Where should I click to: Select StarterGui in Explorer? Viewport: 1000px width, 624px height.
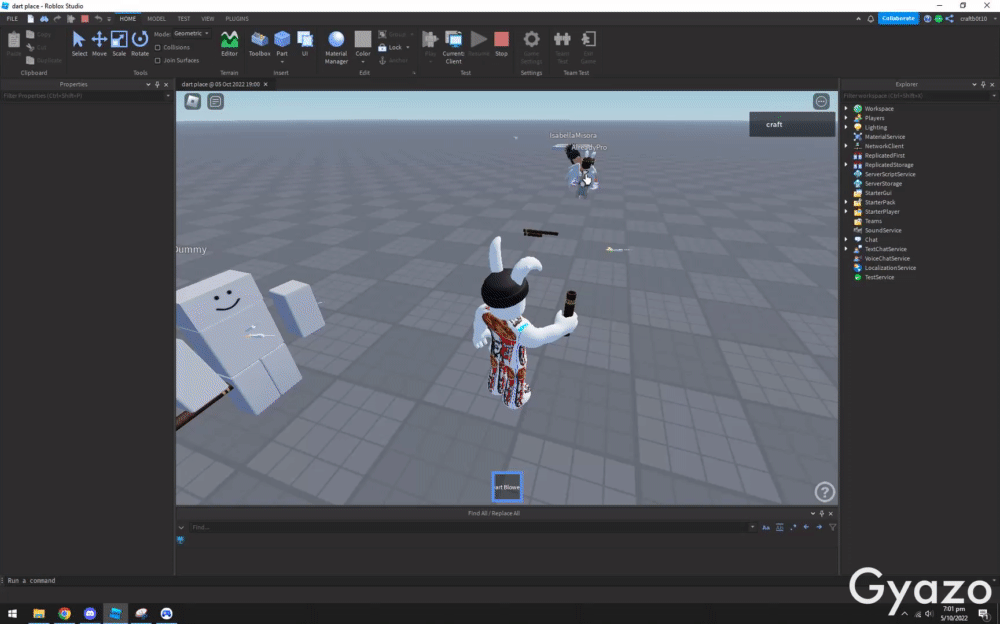point(878,193)
